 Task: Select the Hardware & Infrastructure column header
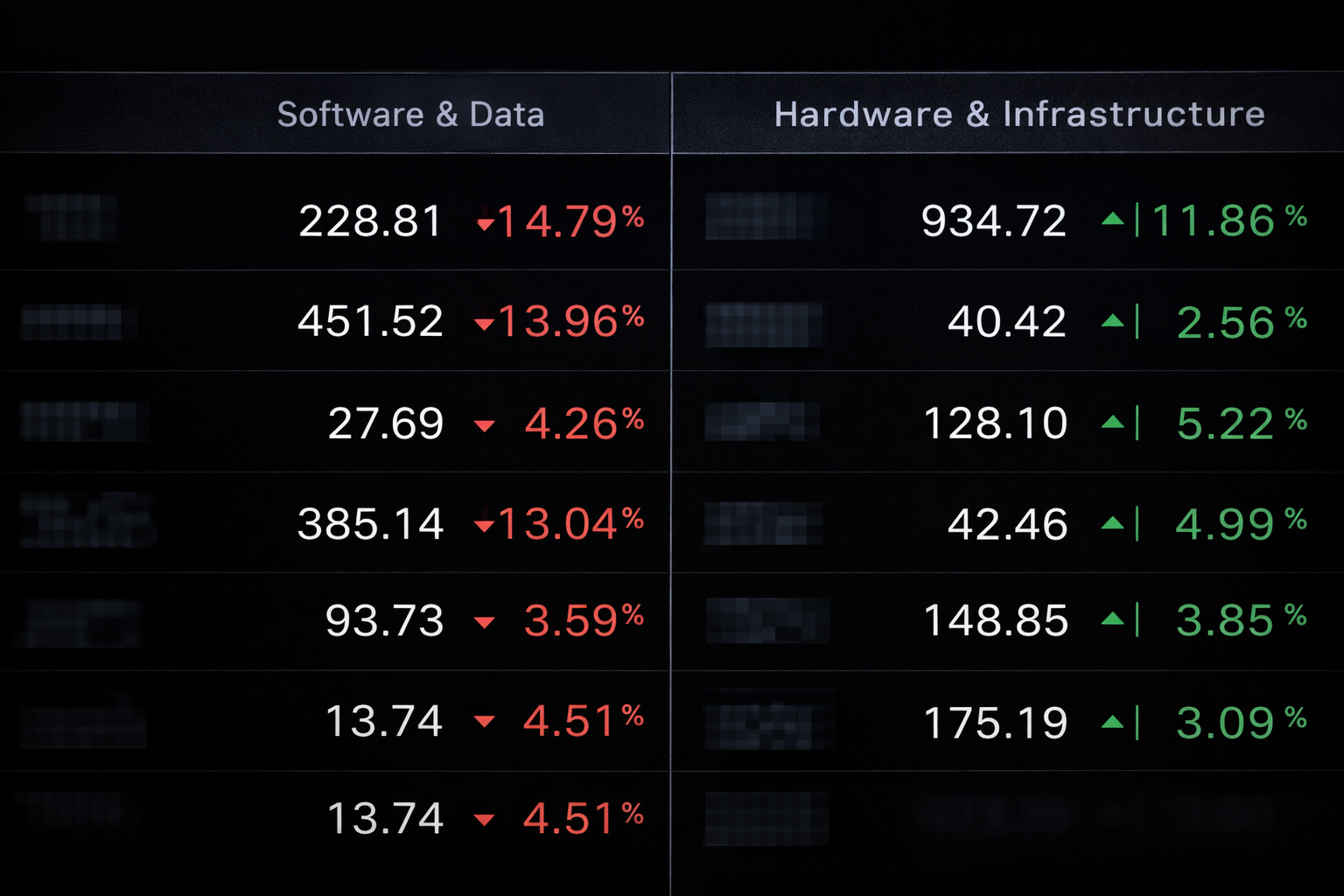pyautogui.click(x=1019, y=115)
